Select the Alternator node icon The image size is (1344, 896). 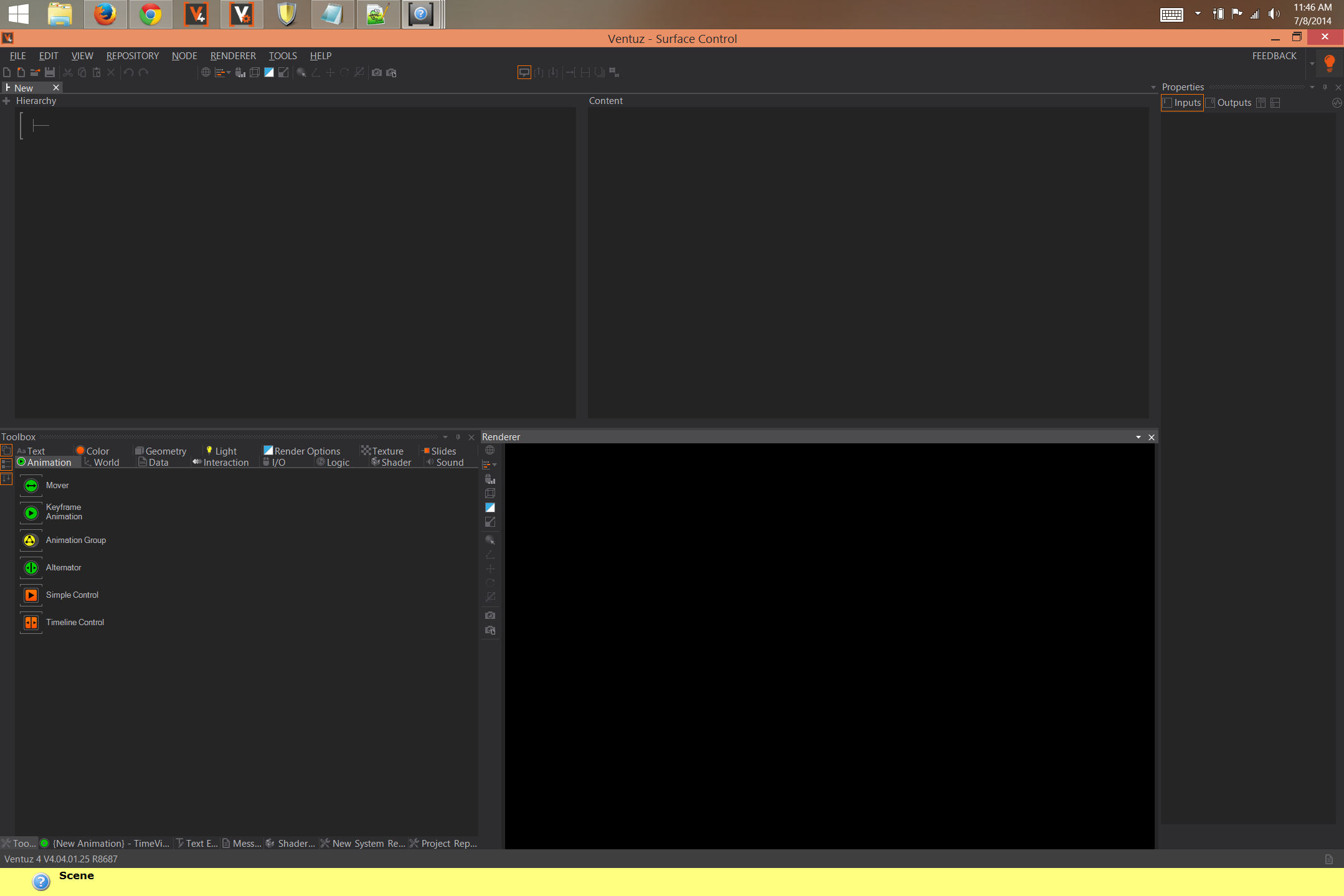point(31,568)
